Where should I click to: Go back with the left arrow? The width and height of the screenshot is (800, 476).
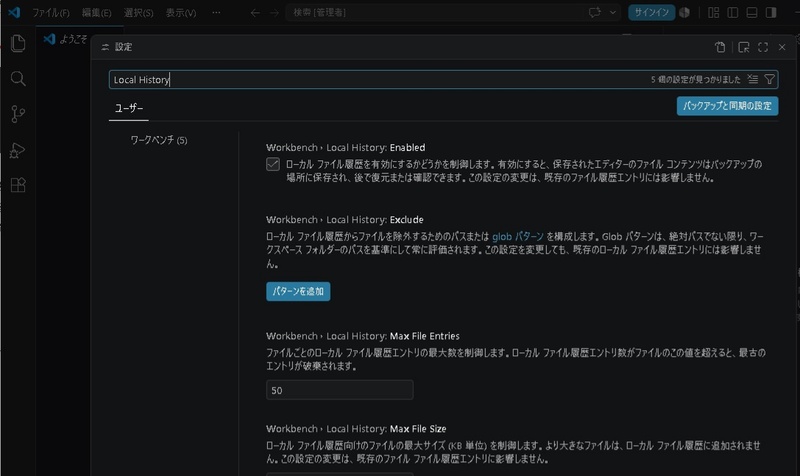255,13
